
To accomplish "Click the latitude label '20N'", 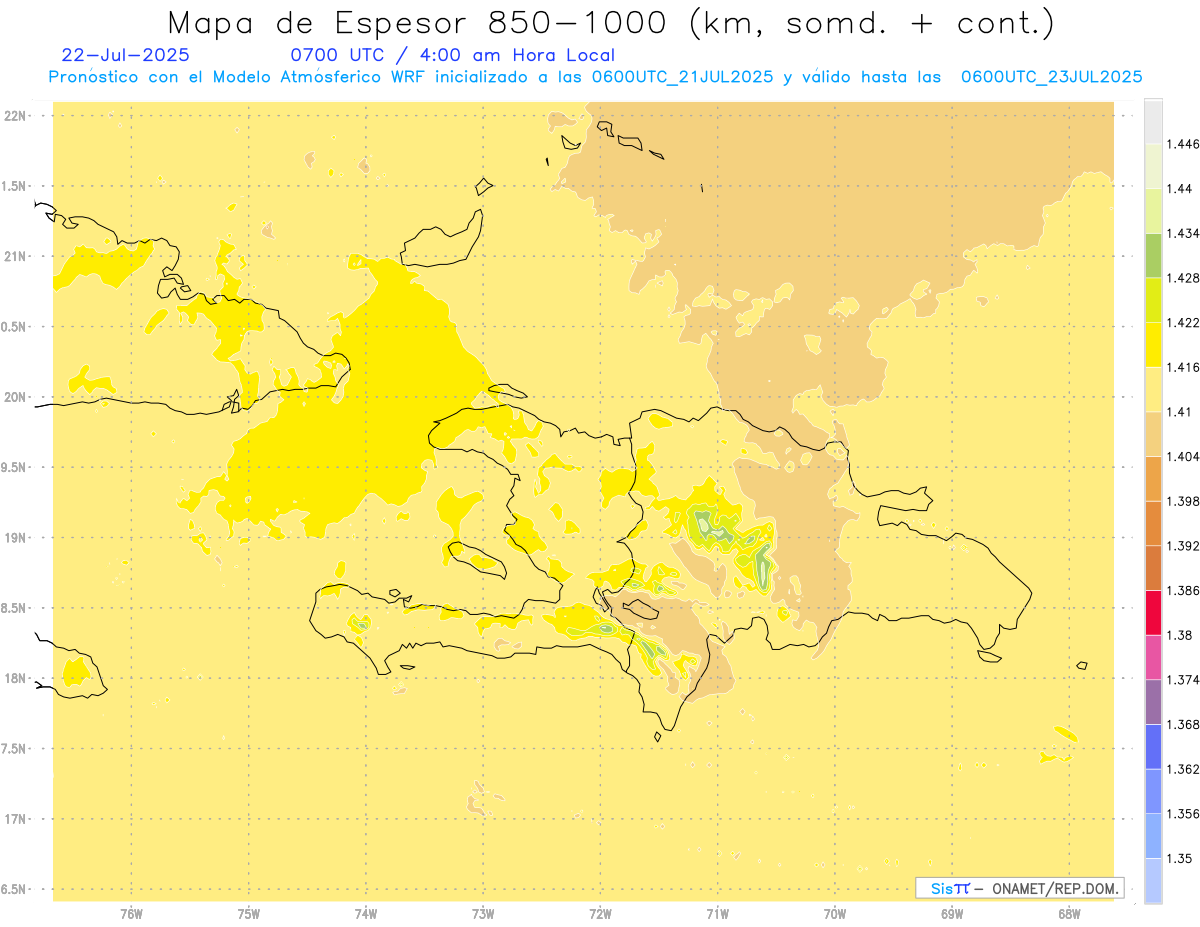I will (x=15, y=397).
